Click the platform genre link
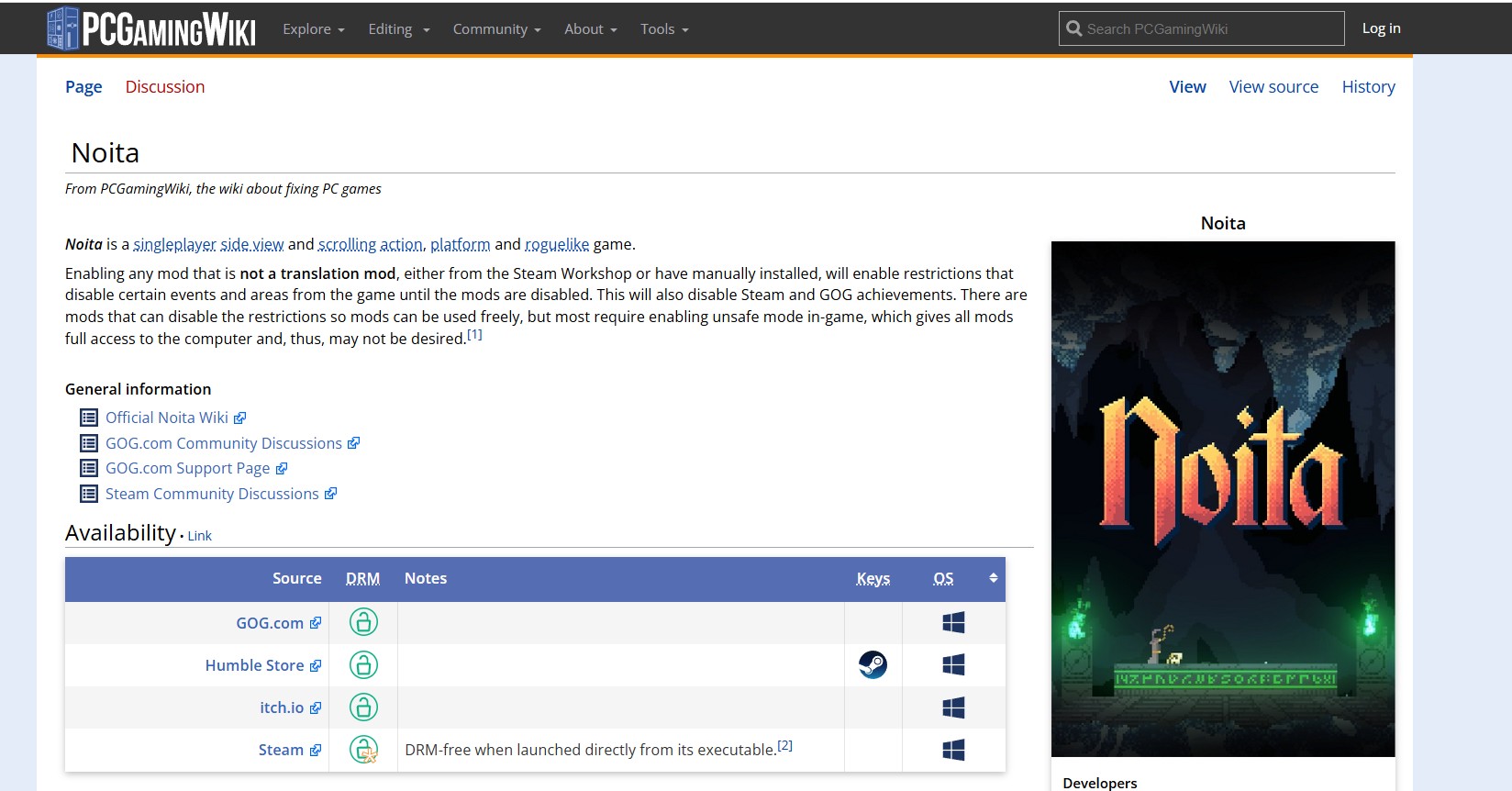Screen dimensions: 1512x791 click(461, 244)
